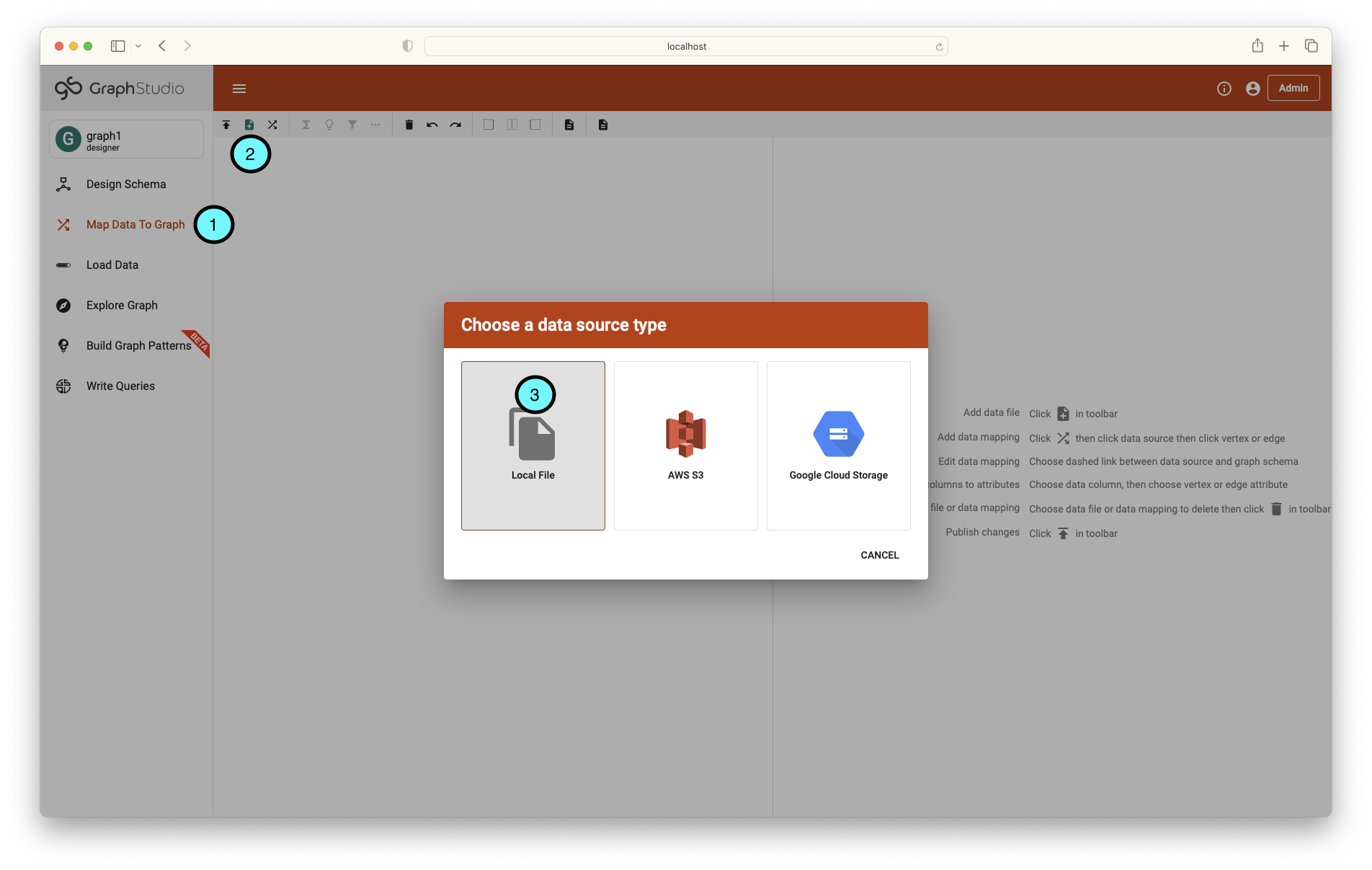Click the Add data file toolbar icon

click(249, 125)
